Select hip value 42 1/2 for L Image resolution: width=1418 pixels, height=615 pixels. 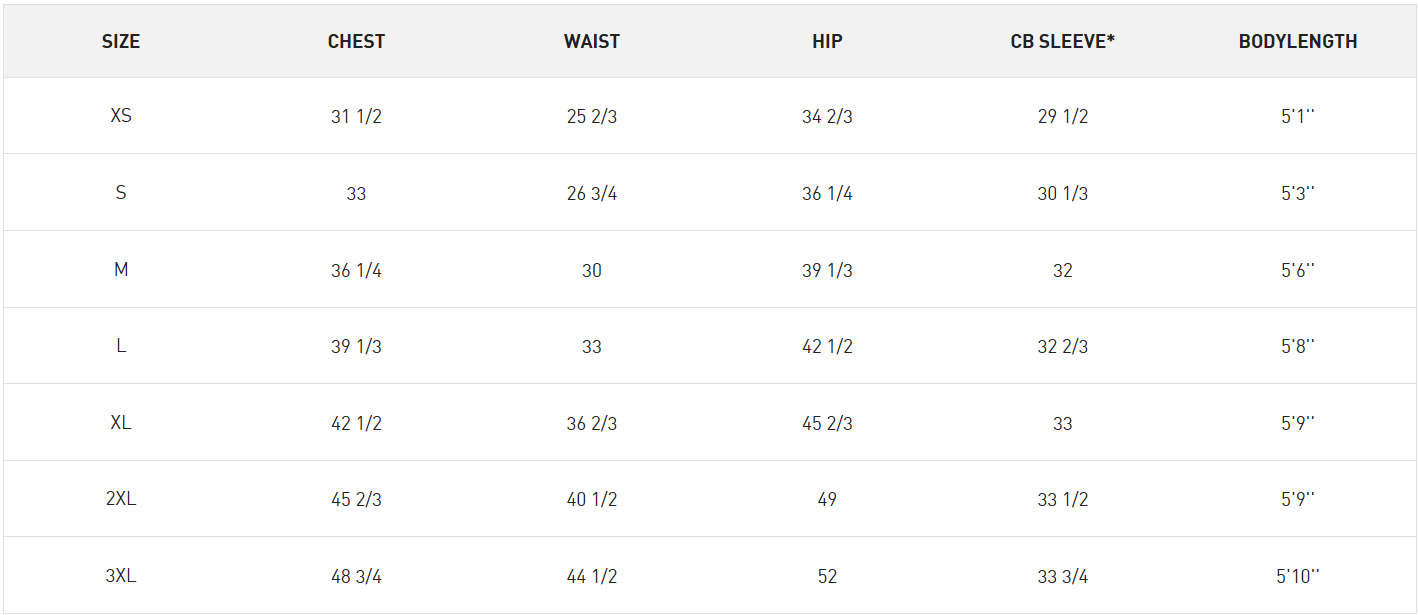pyautogui.click(x=827, y=346)
